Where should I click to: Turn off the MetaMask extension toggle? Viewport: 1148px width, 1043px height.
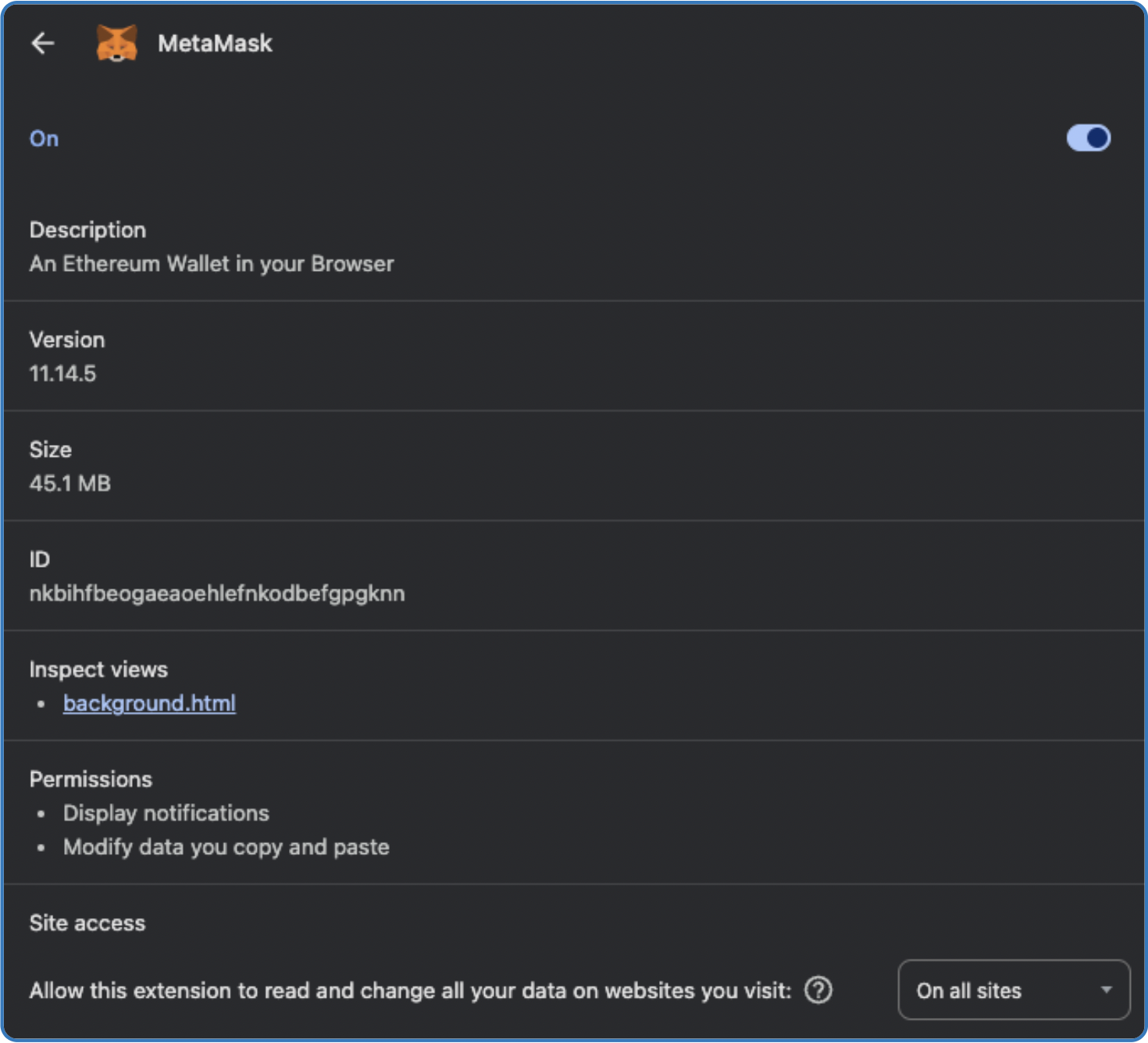tap(1089, 138)
